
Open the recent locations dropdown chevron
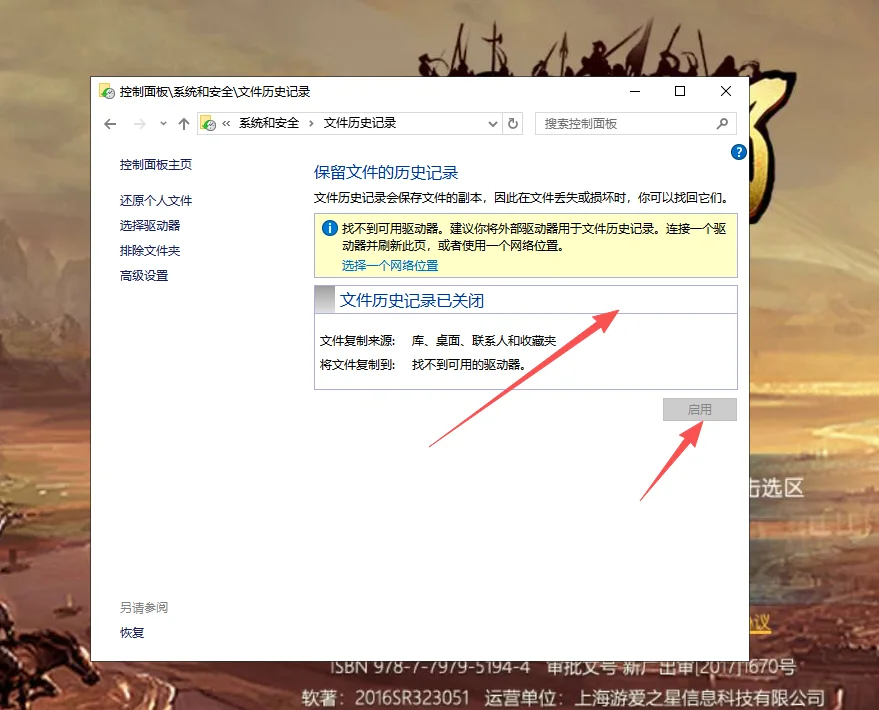[x=163, y=124]
